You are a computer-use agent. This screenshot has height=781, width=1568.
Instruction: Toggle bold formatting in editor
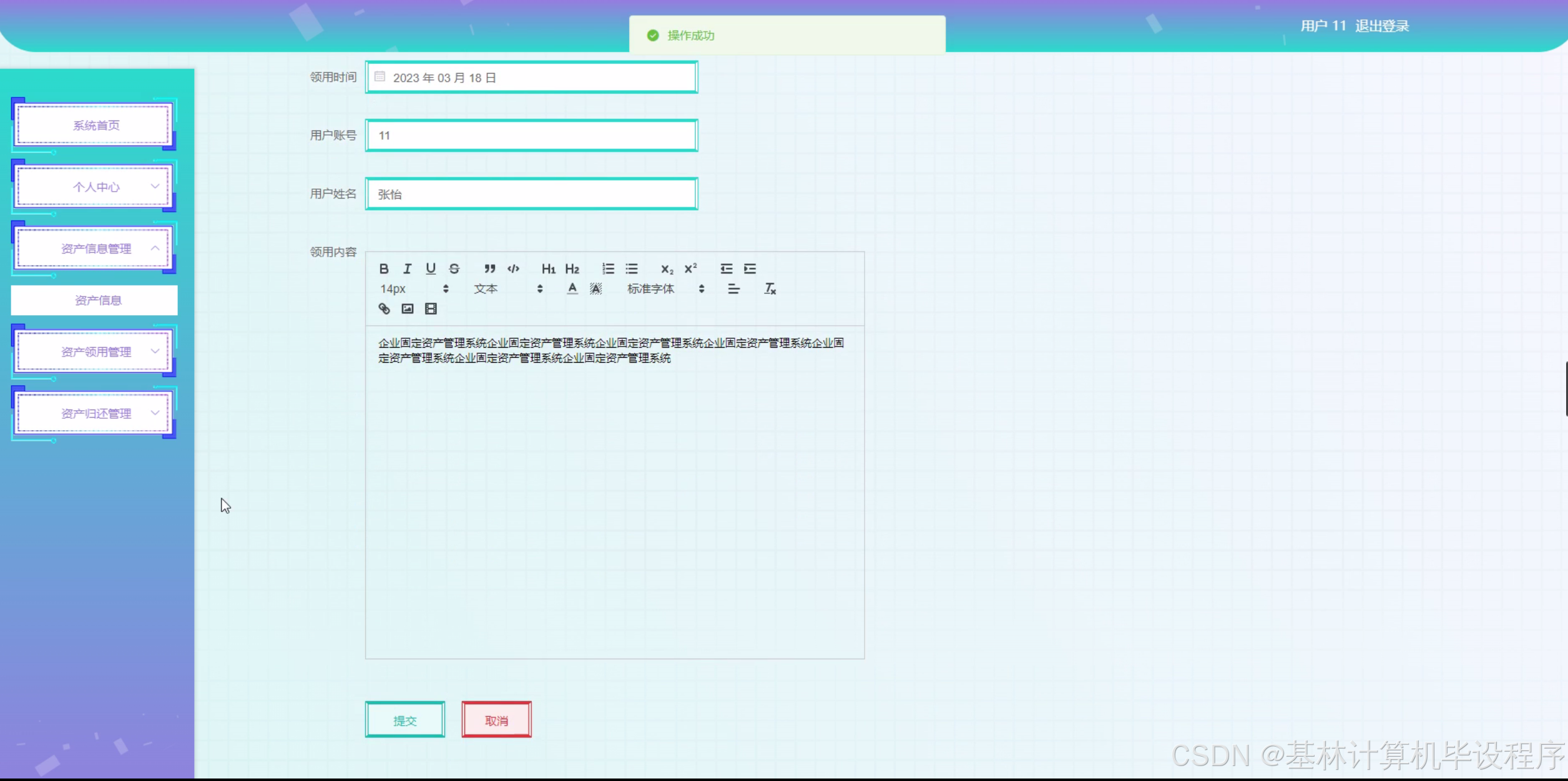(384, 268)
